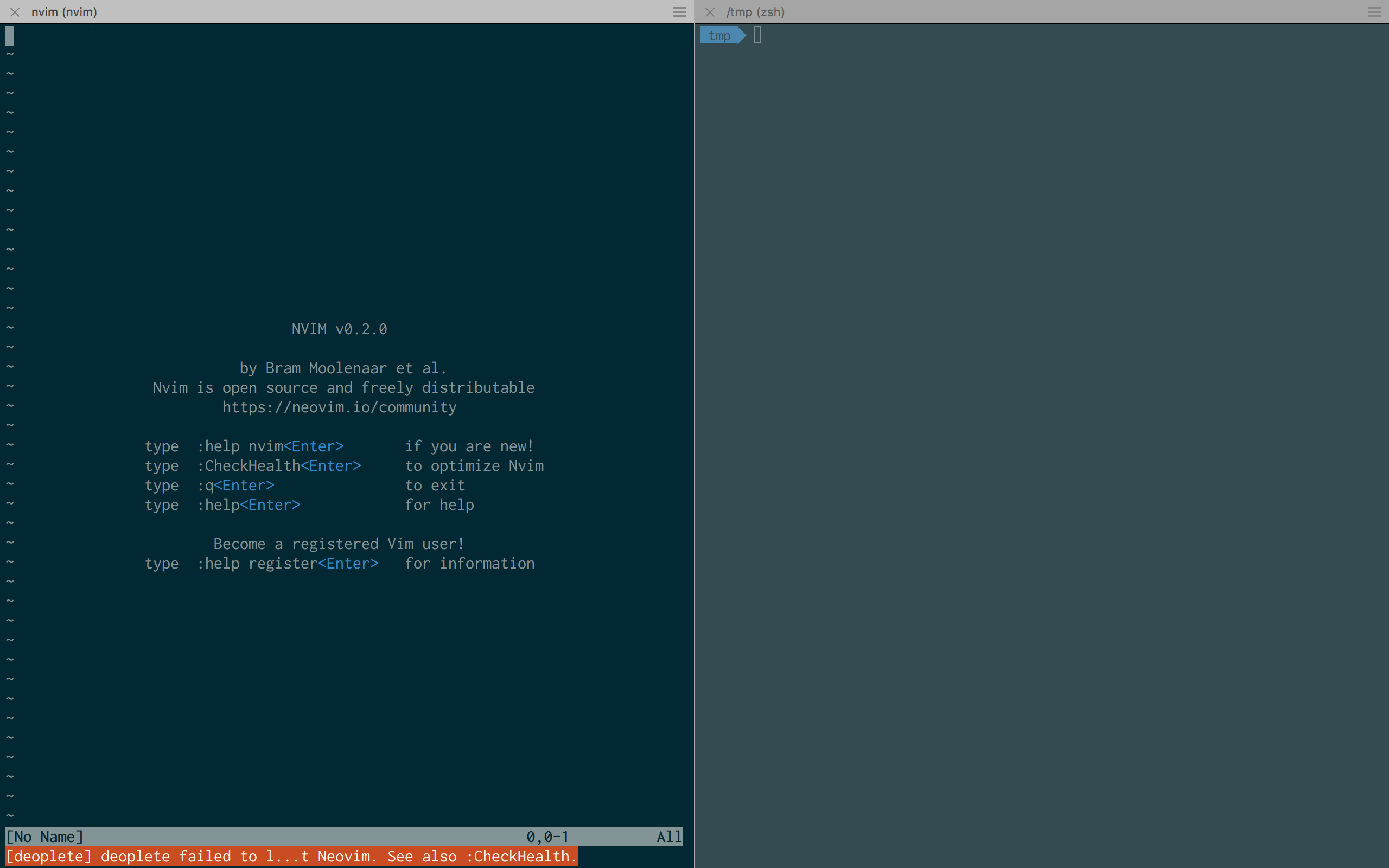
Task: Click the tmp directory badge in the prompt
Action: [x=720, y=35]
